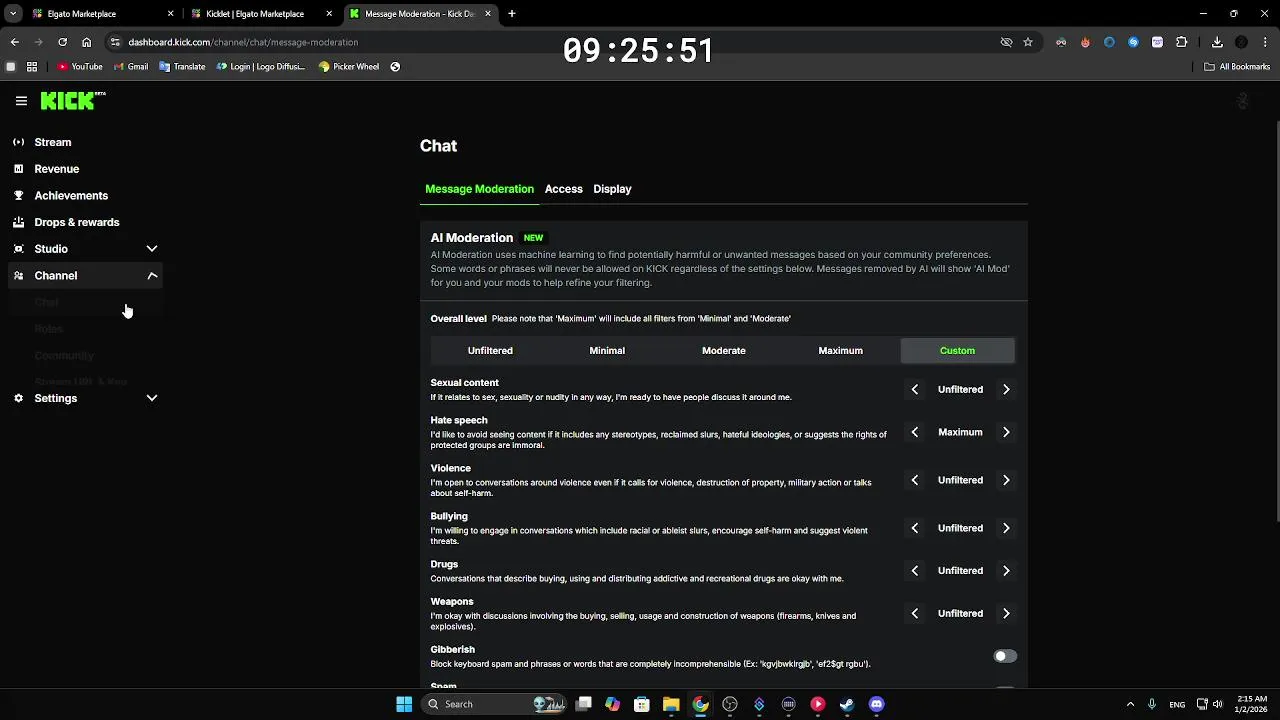Select the Custom overall level
1280x720 pixels.
click(957, 351)
